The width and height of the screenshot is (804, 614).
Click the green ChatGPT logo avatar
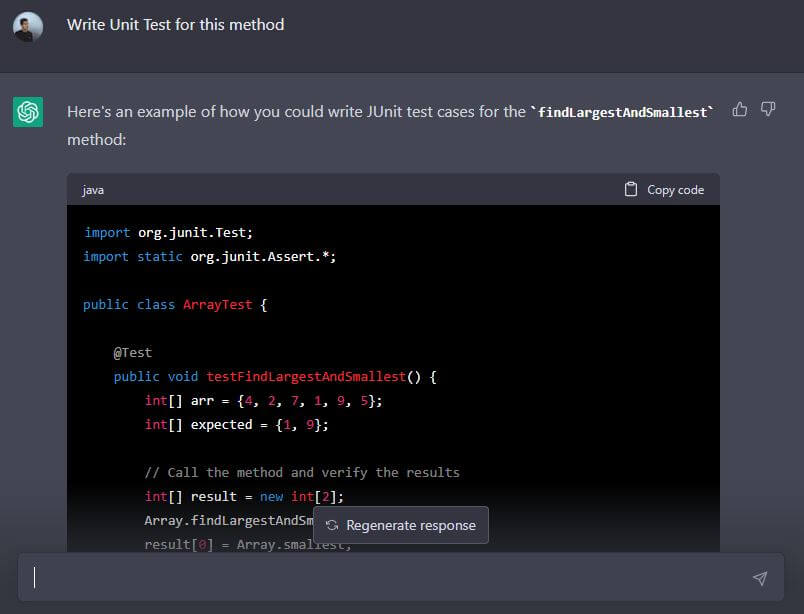pyautogui.click(x=28, y=112)
